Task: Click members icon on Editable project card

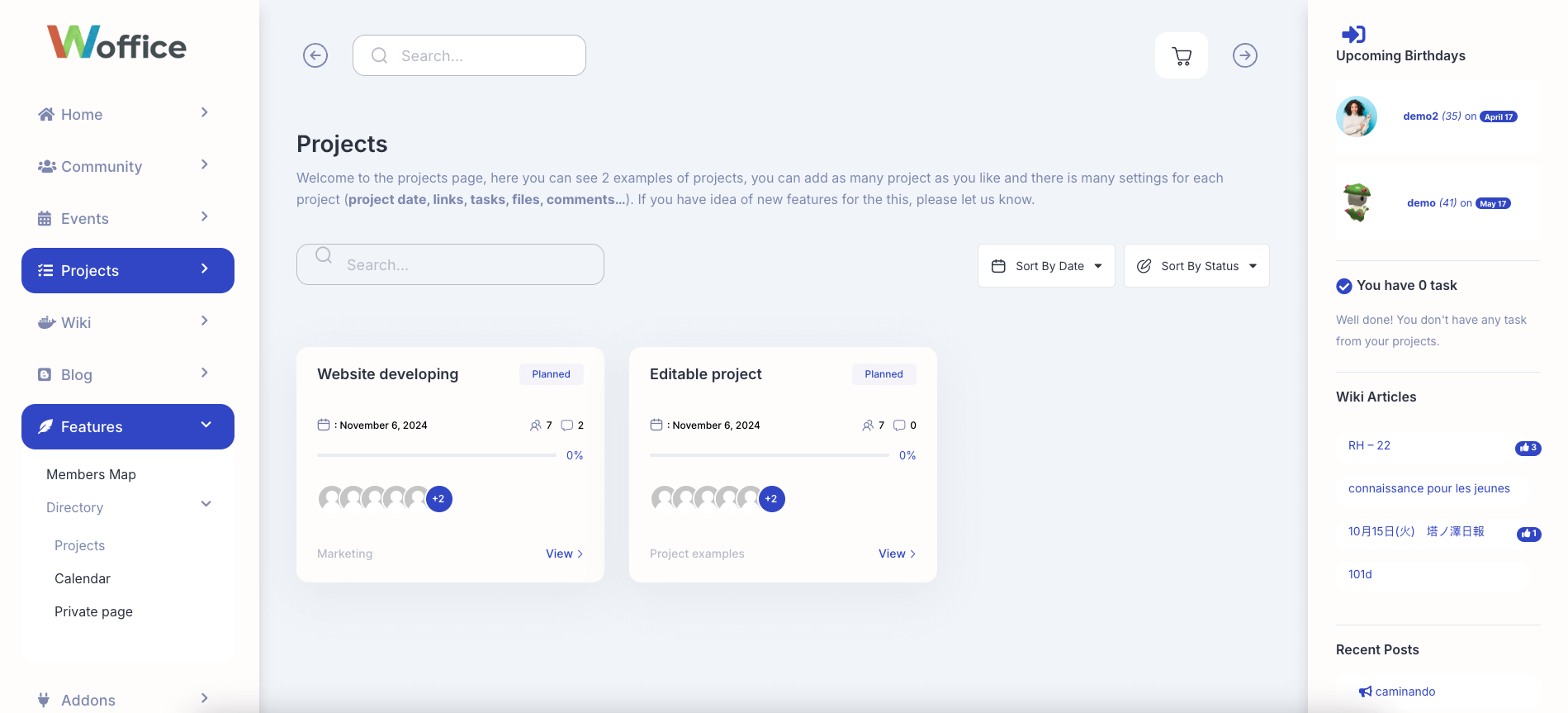Action: pos(867,425)
